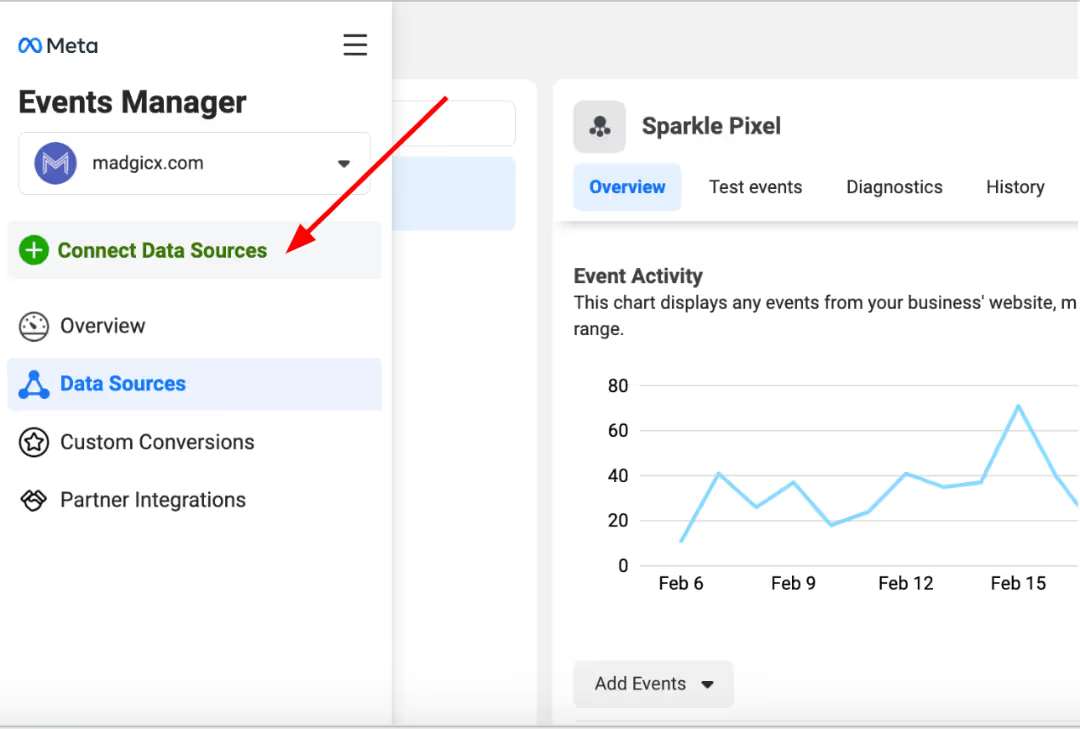Open the madgicx.com account dropdown arrow
The image size is (1080, 729).
click(344, 163)
